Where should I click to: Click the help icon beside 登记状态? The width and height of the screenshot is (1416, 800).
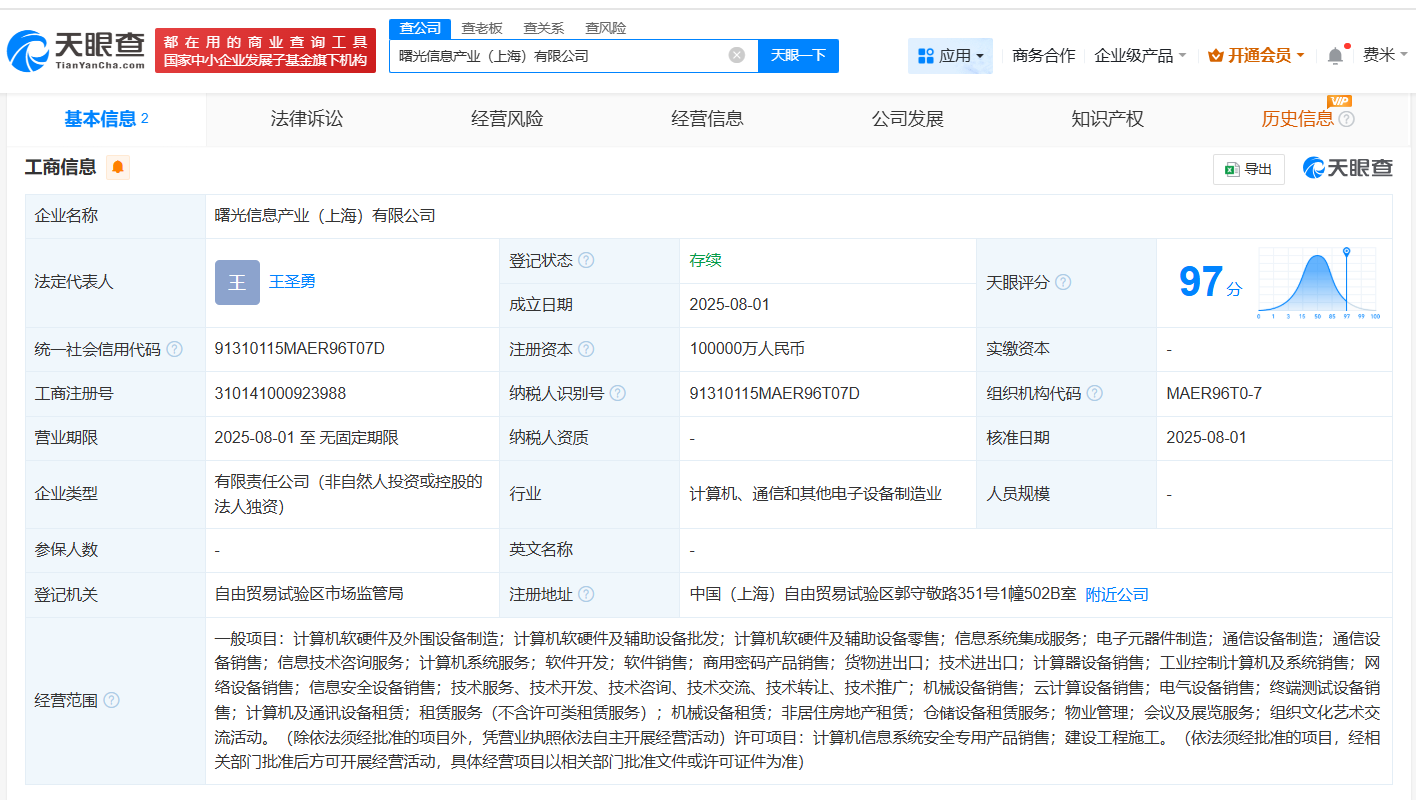pos(588,260)
